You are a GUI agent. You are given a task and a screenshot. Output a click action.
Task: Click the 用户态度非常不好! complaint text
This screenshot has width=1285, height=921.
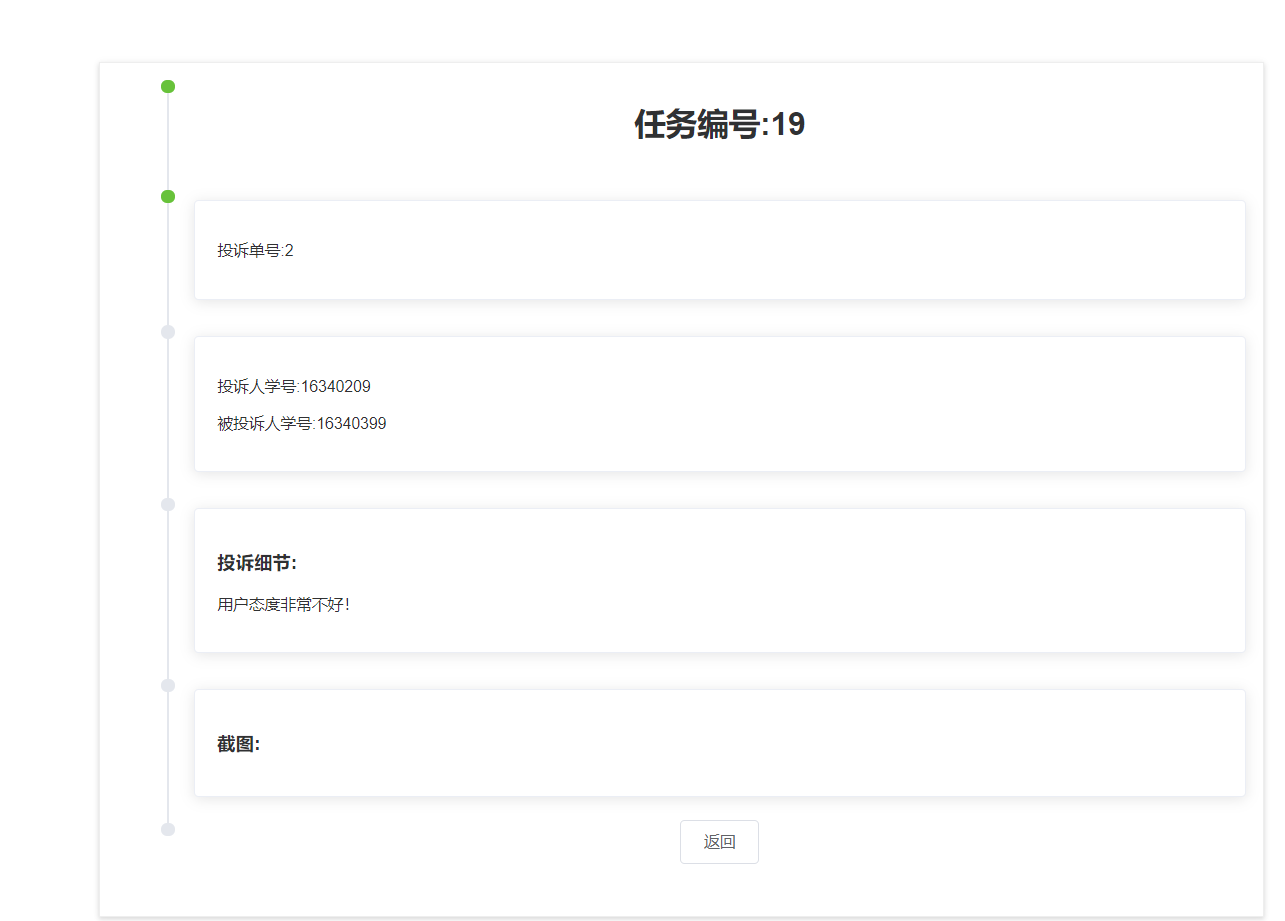(x=284, y=604)
